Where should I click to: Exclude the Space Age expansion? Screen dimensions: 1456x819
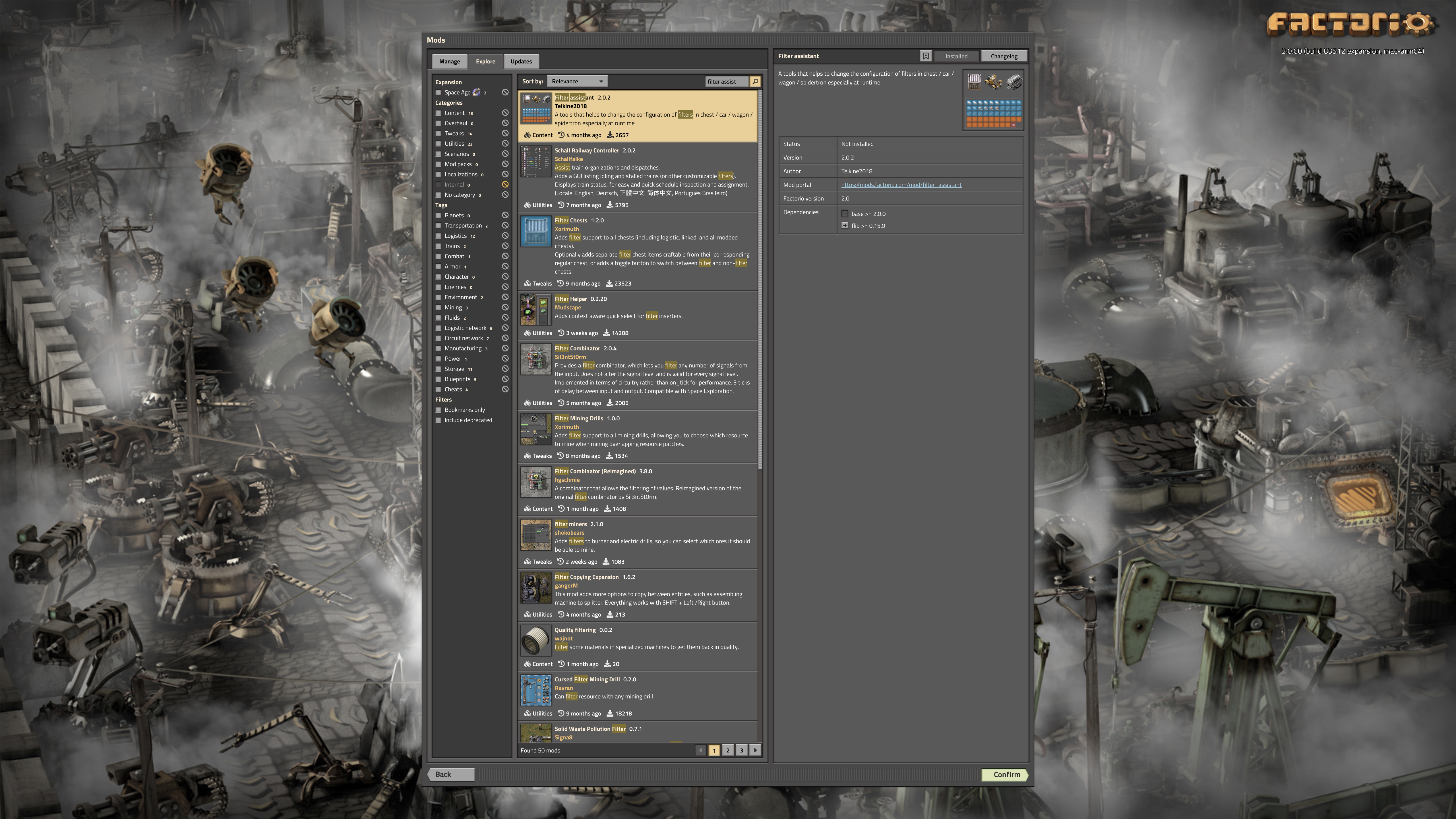(505, 93)
